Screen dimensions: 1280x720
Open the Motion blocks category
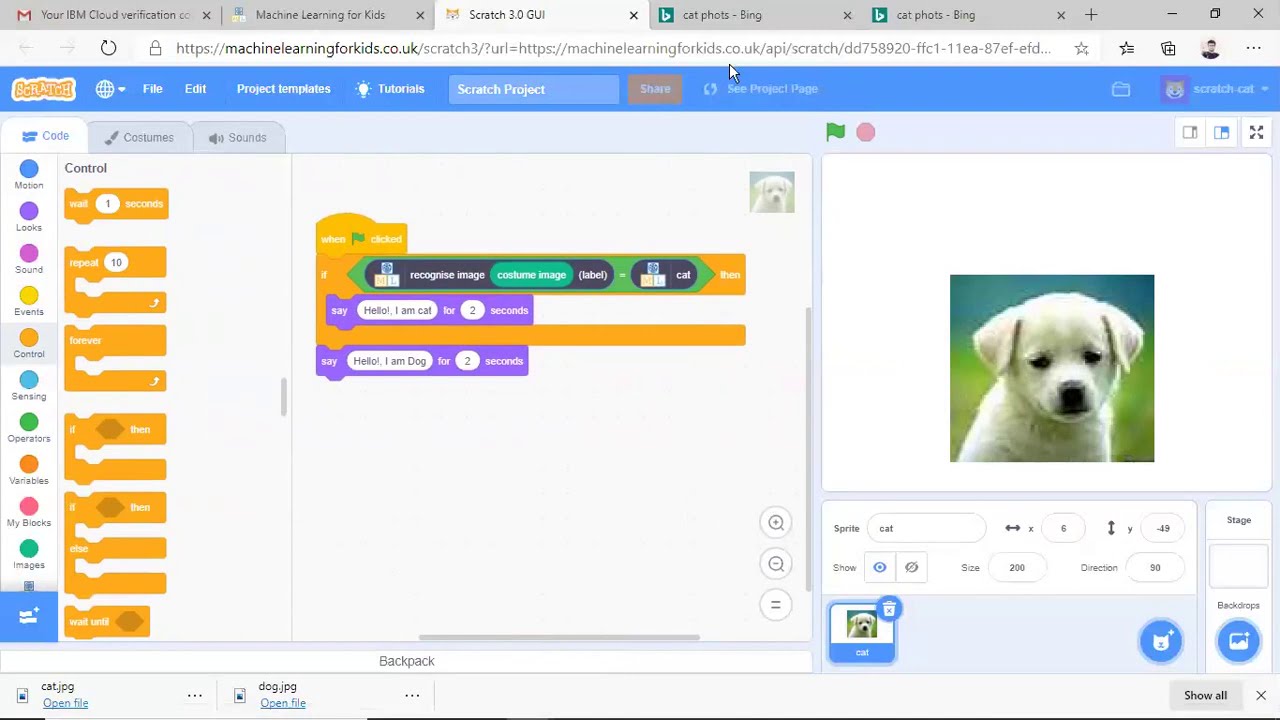pos(29,175)
